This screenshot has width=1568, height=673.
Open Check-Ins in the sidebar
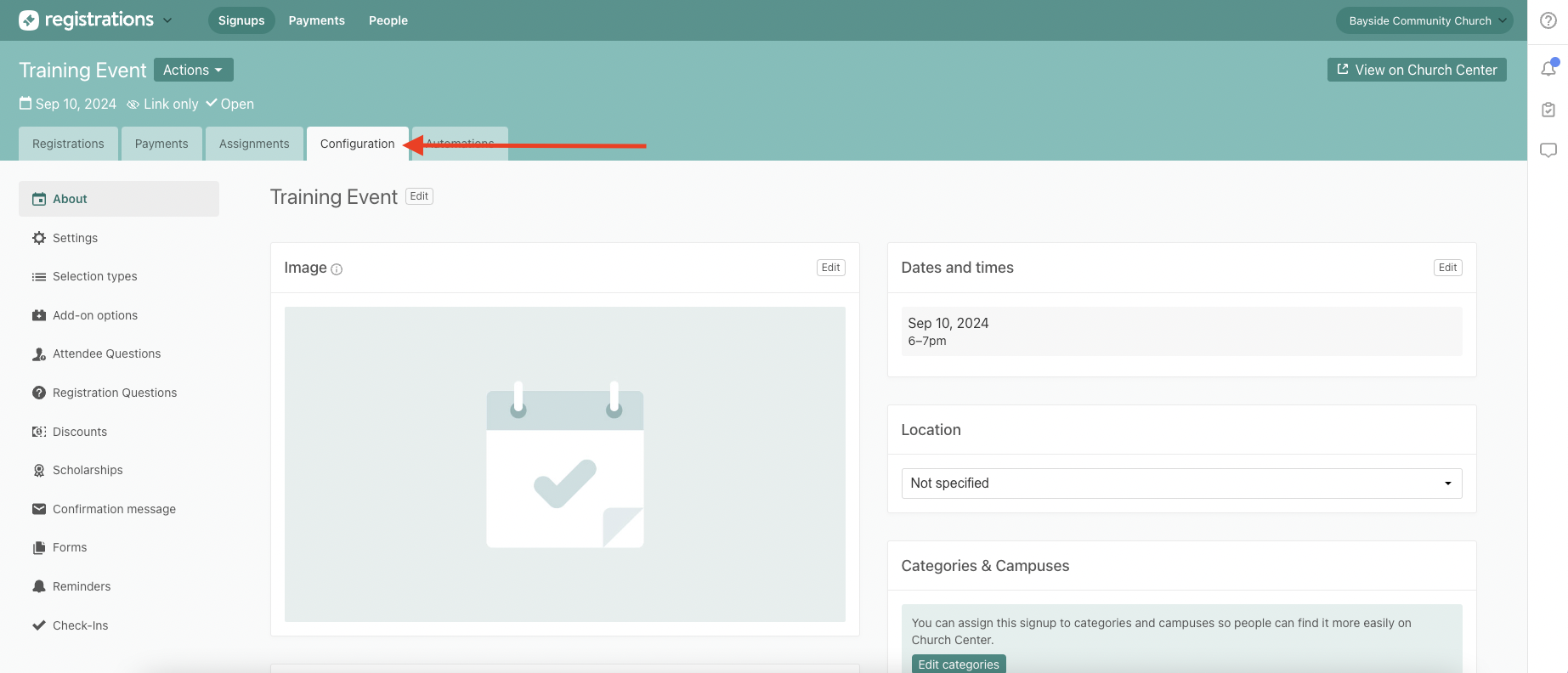coord(80,625)
